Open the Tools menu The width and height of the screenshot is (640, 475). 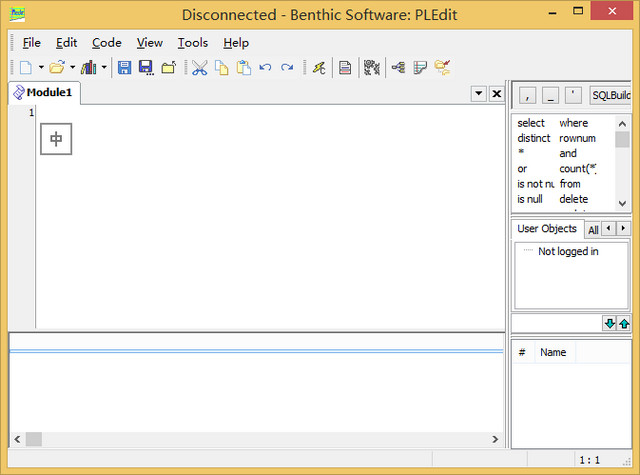point(193,43)
